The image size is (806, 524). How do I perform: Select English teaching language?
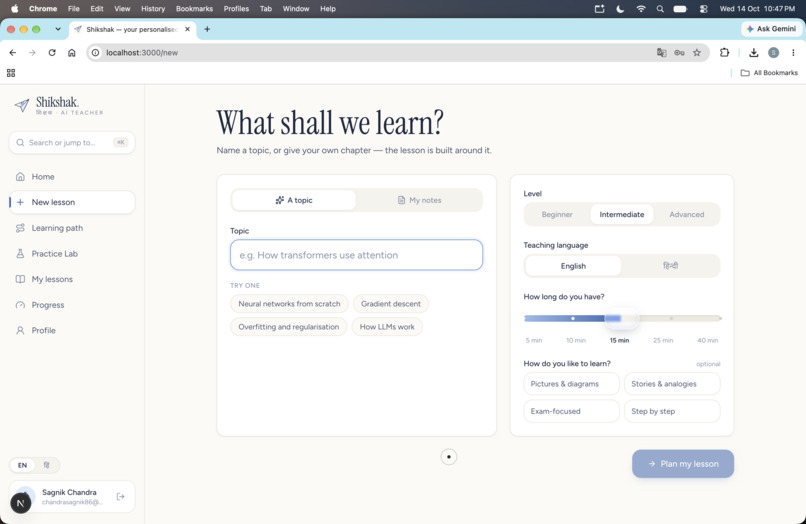click(x=573, y=266)
